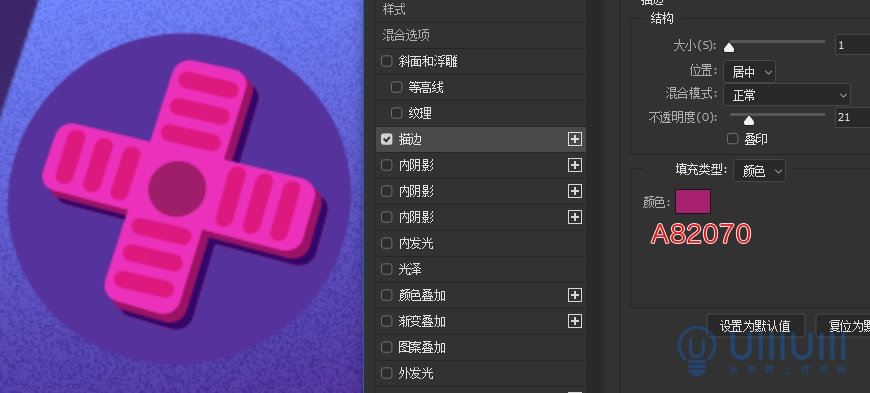Click plus icon of 内阴影 row just above 内发光
Image resolution: width=870 pixels, height=393 pixels.
click(574, 217)
